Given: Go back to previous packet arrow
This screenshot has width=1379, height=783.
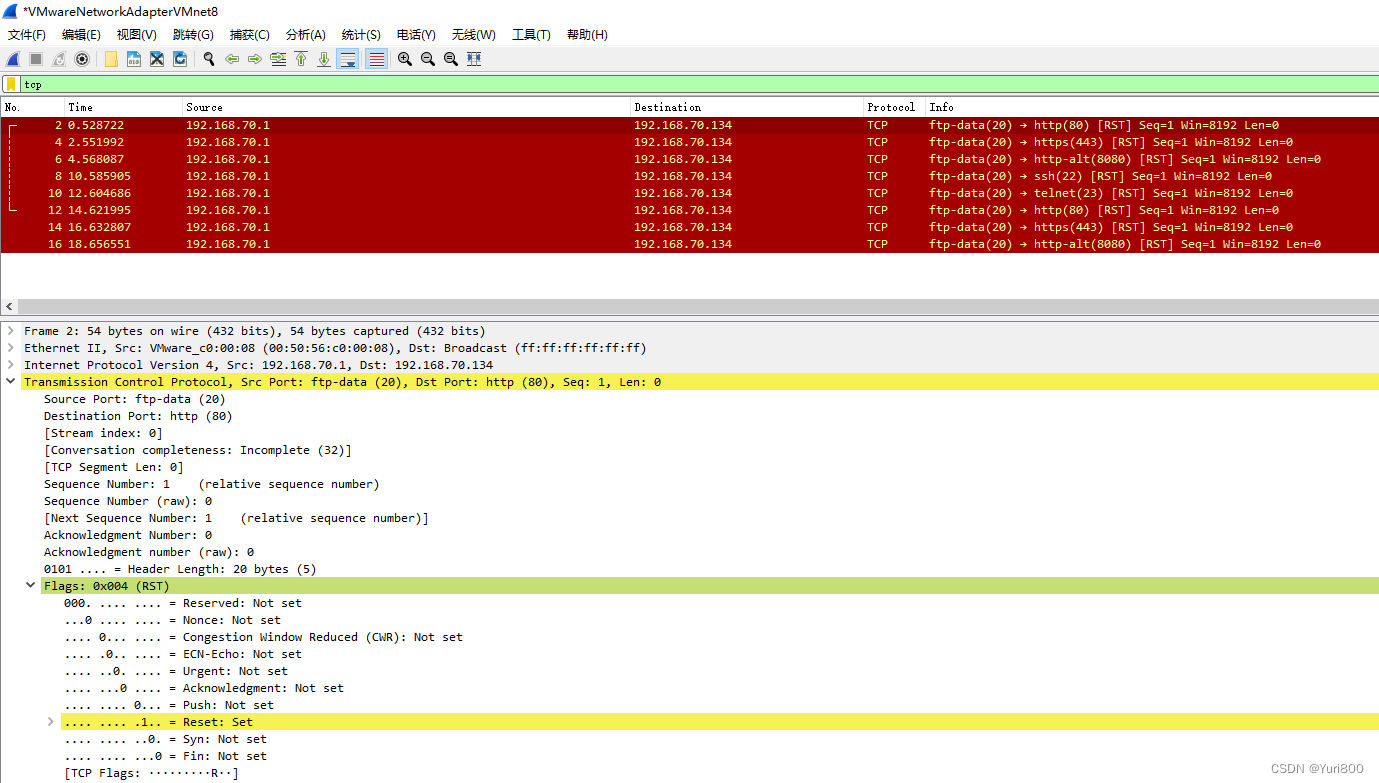Looking at the screenshot, I should coord(232,59).
